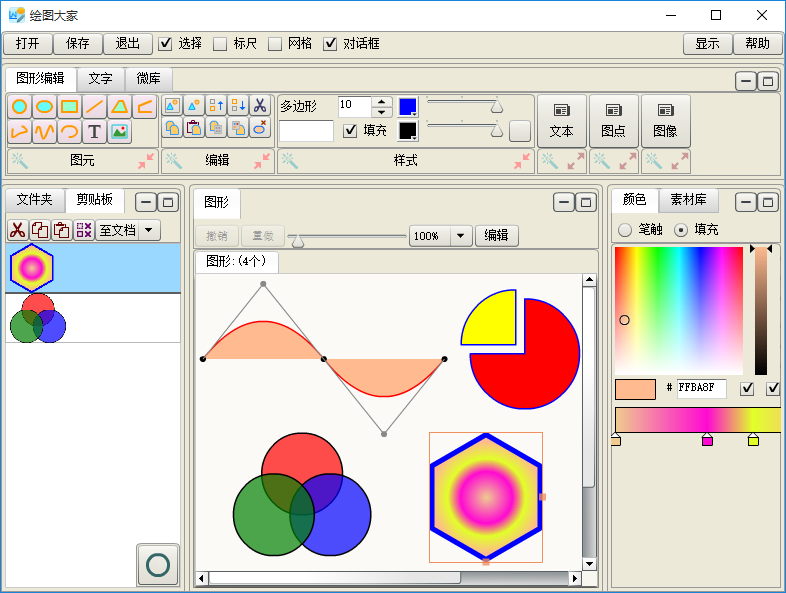Select the straight line tool

[x=94, y=106]
